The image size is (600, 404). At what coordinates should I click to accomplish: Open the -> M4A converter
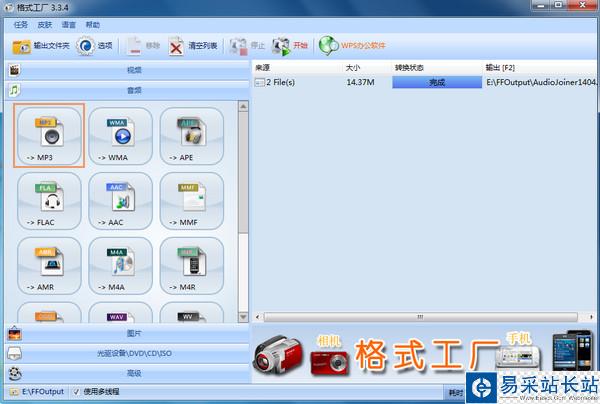point(120,266)
